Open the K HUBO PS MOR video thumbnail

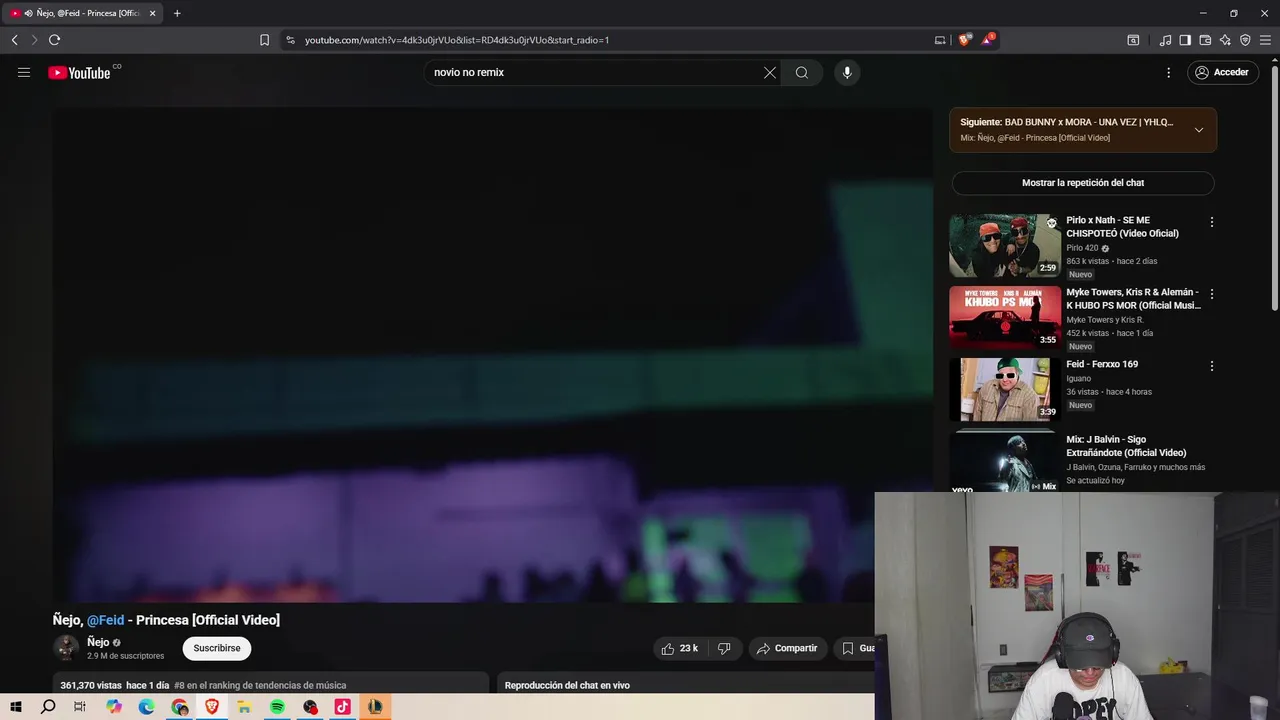point(1005,317)
